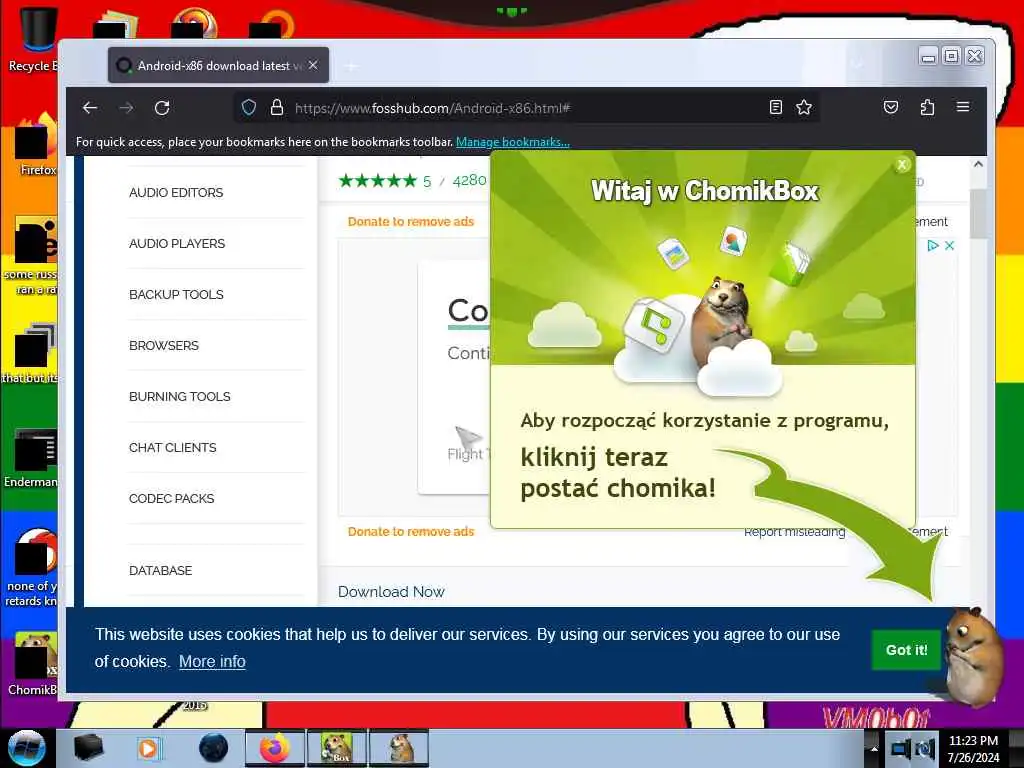Viewport: 1024px width, 768px height.
Task: Open the More info cookies link
Action: pos(212,662)
